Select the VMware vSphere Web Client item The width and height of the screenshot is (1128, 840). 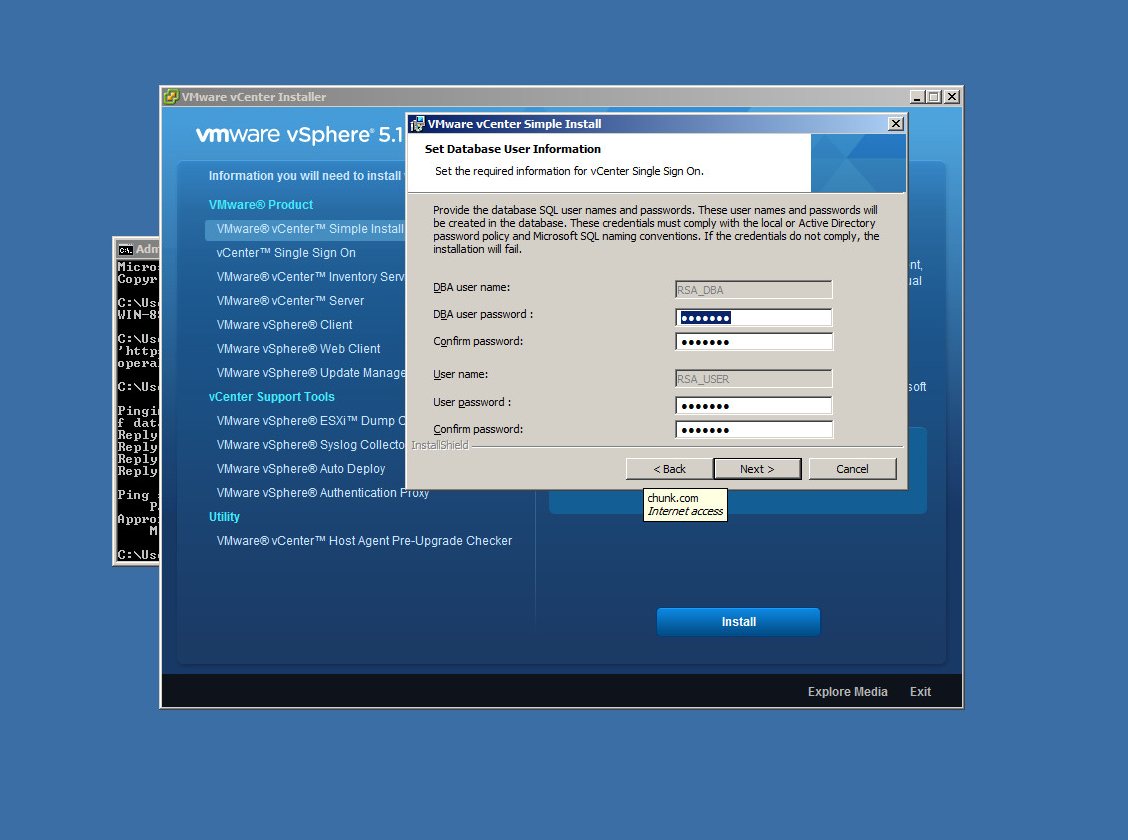pyautogui.click(x=298, y=349)
